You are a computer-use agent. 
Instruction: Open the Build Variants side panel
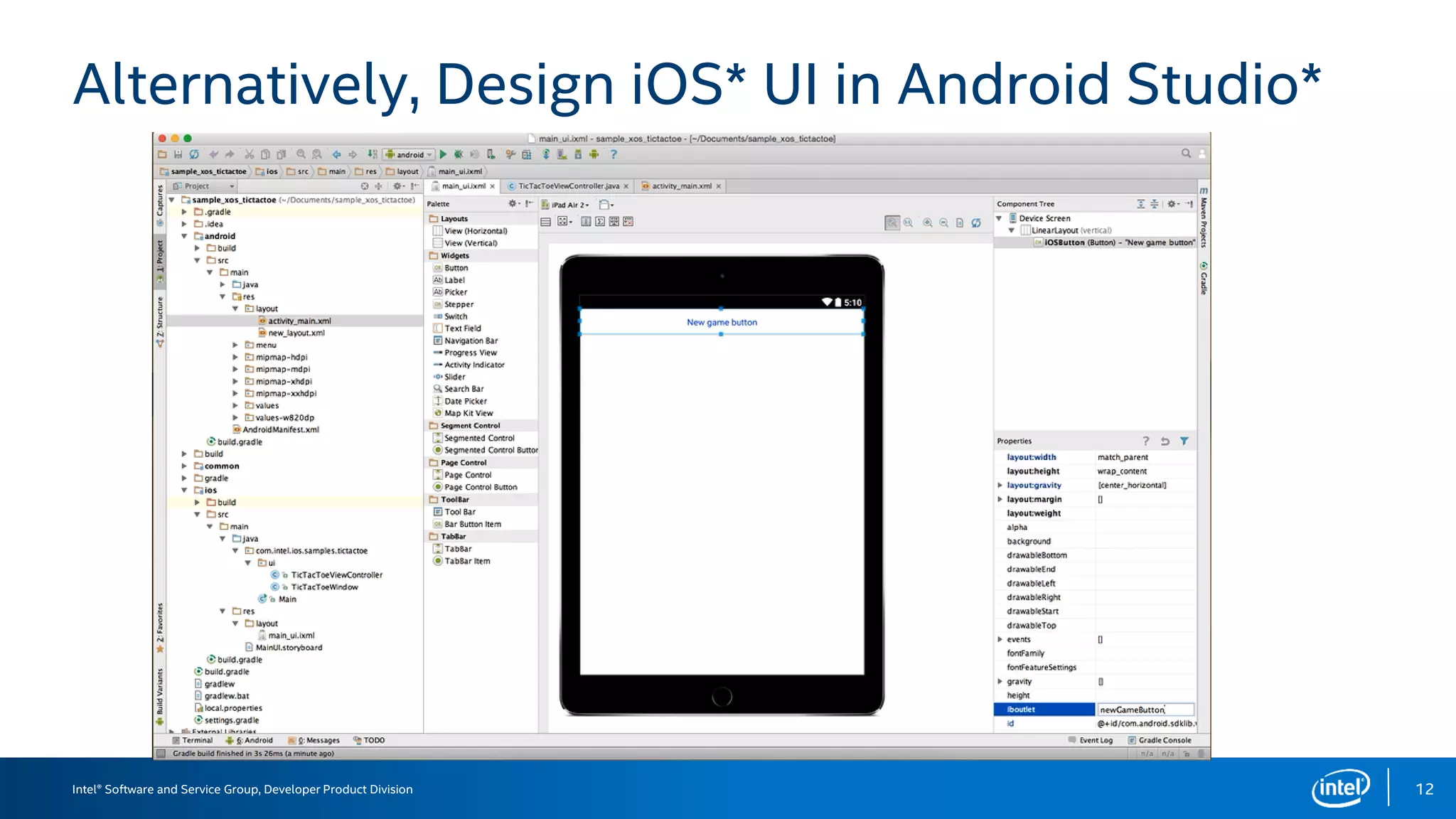pos(160,697)
